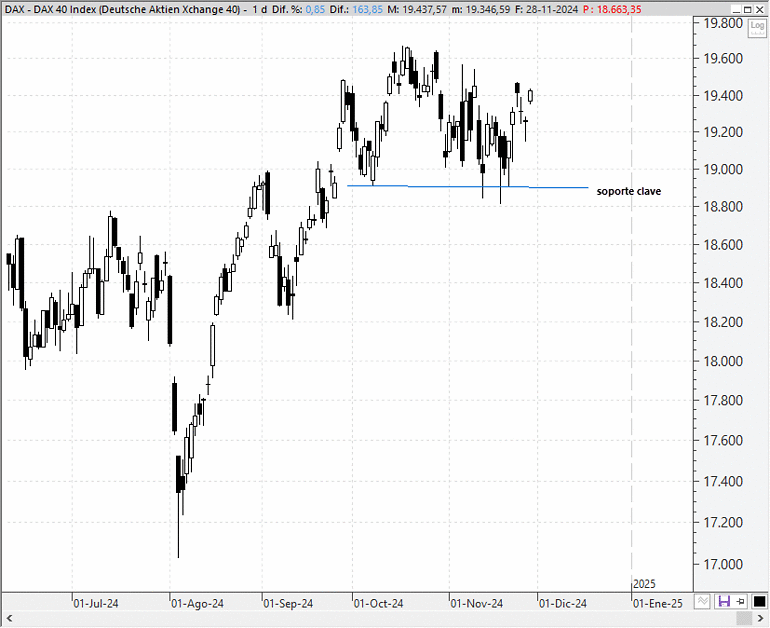Click the 19.000 price axis label
This screenshot has height=628, width=770.
click(723, 169)
